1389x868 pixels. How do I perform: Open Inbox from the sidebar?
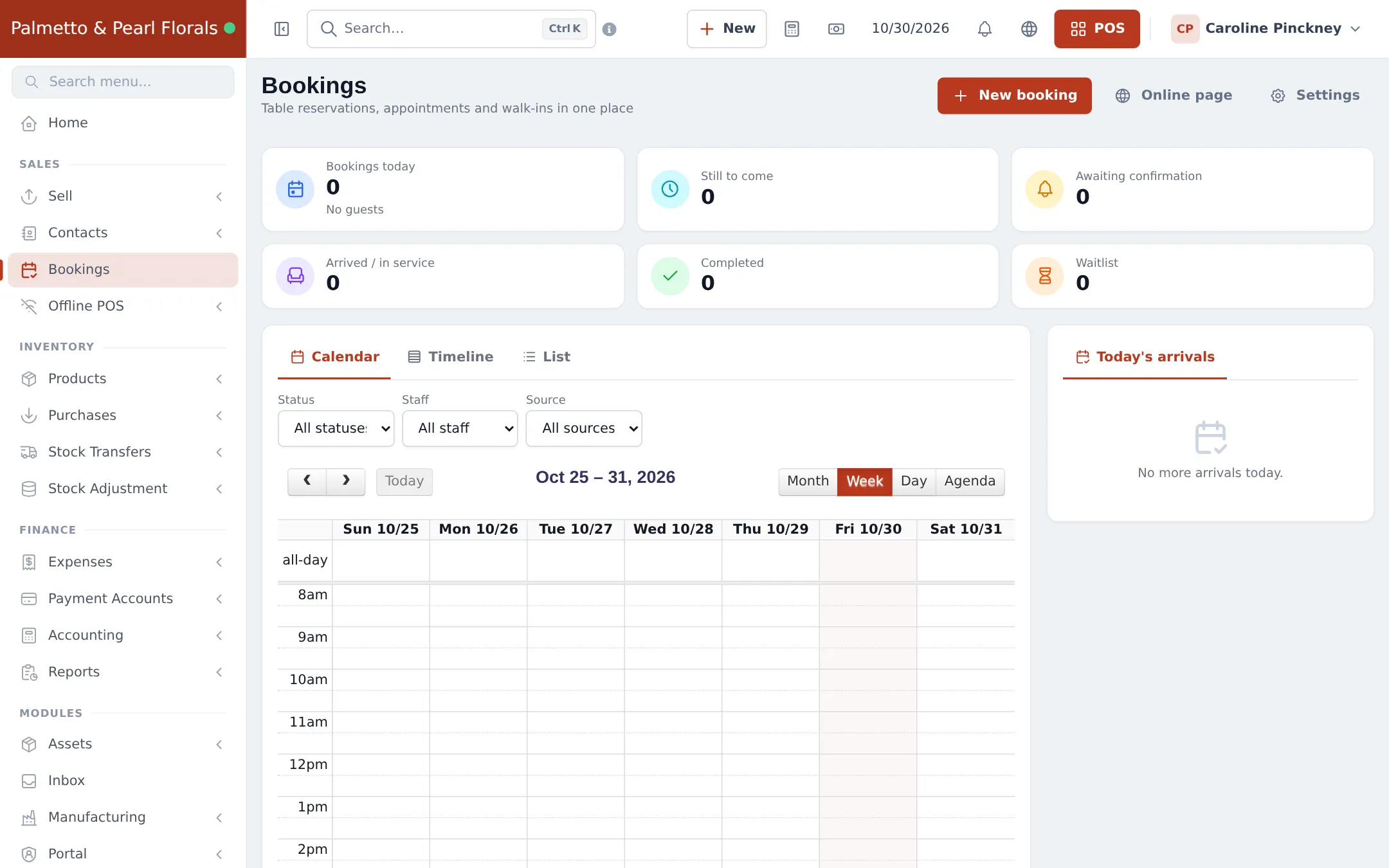(x=123, y=781)
